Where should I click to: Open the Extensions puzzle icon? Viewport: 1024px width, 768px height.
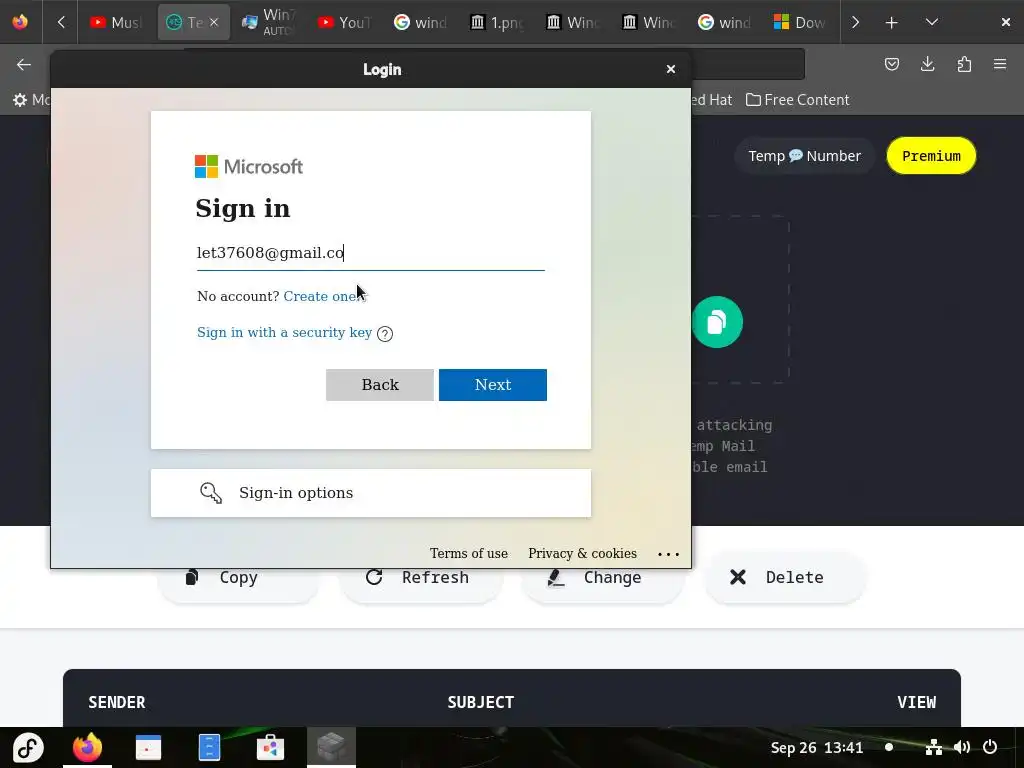[964, 64]
